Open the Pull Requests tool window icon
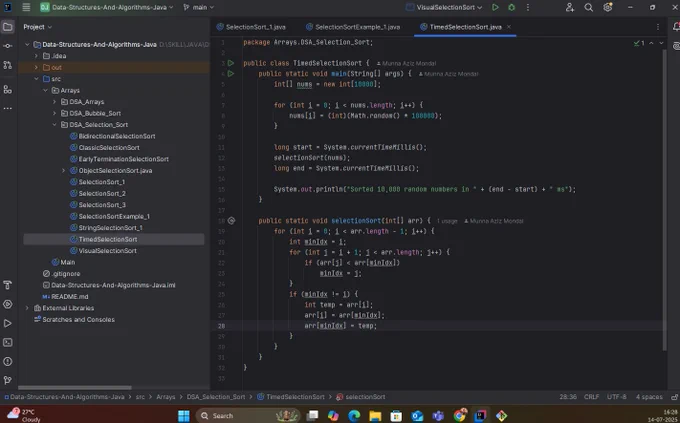Image resolution: width=680 pixels, height=423 pixels. [7, 65]
